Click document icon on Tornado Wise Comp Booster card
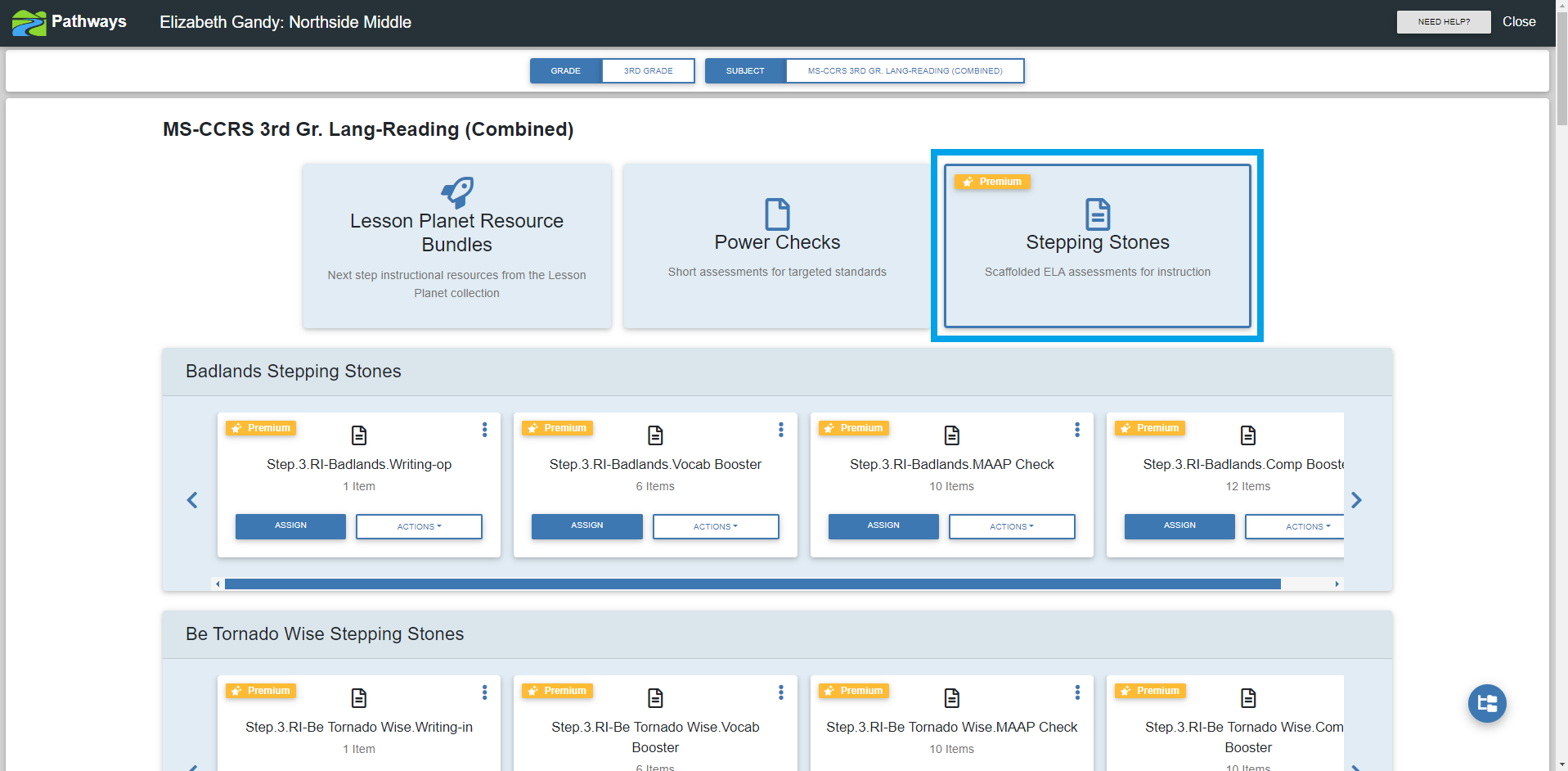Image resolution: width=1568 pixels, height=771 pixels. [x=1248, y=697]
